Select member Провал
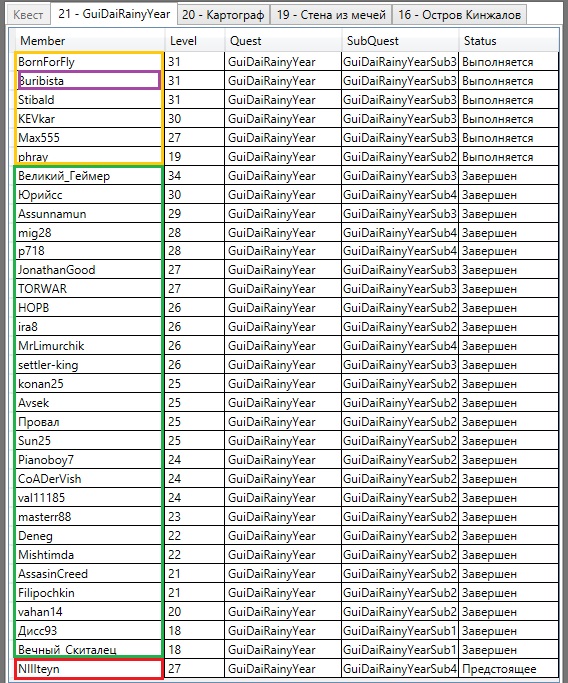 89,422
